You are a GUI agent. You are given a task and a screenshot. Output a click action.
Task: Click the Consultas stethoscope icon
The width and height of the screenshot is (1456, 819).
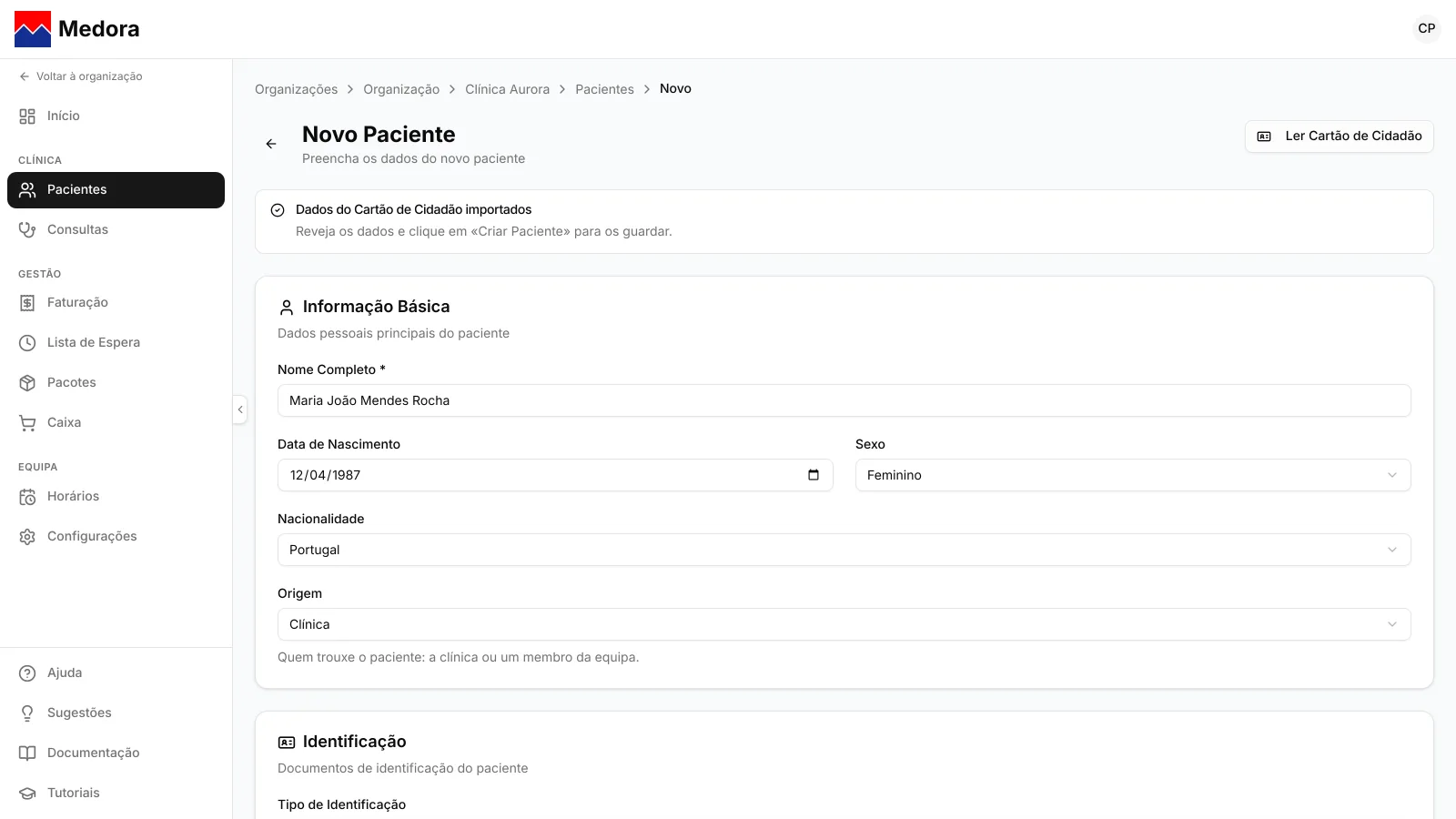[27, 229]
